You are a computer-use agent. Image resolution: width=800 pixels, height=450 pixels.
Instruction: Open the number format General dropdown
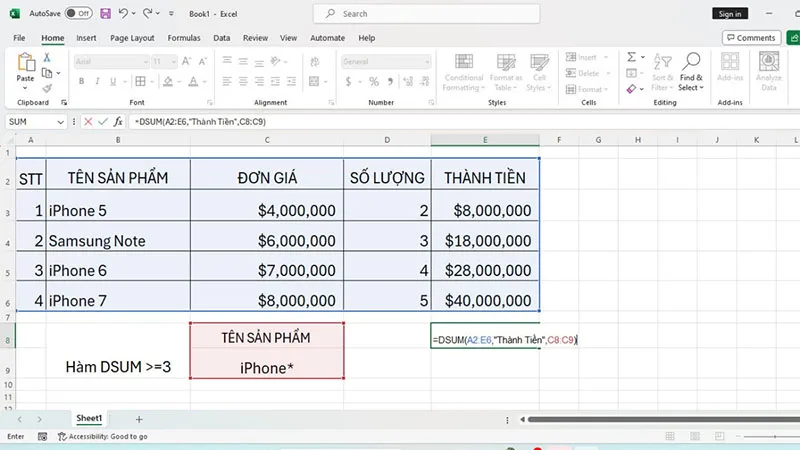click(x=427, y=62)
